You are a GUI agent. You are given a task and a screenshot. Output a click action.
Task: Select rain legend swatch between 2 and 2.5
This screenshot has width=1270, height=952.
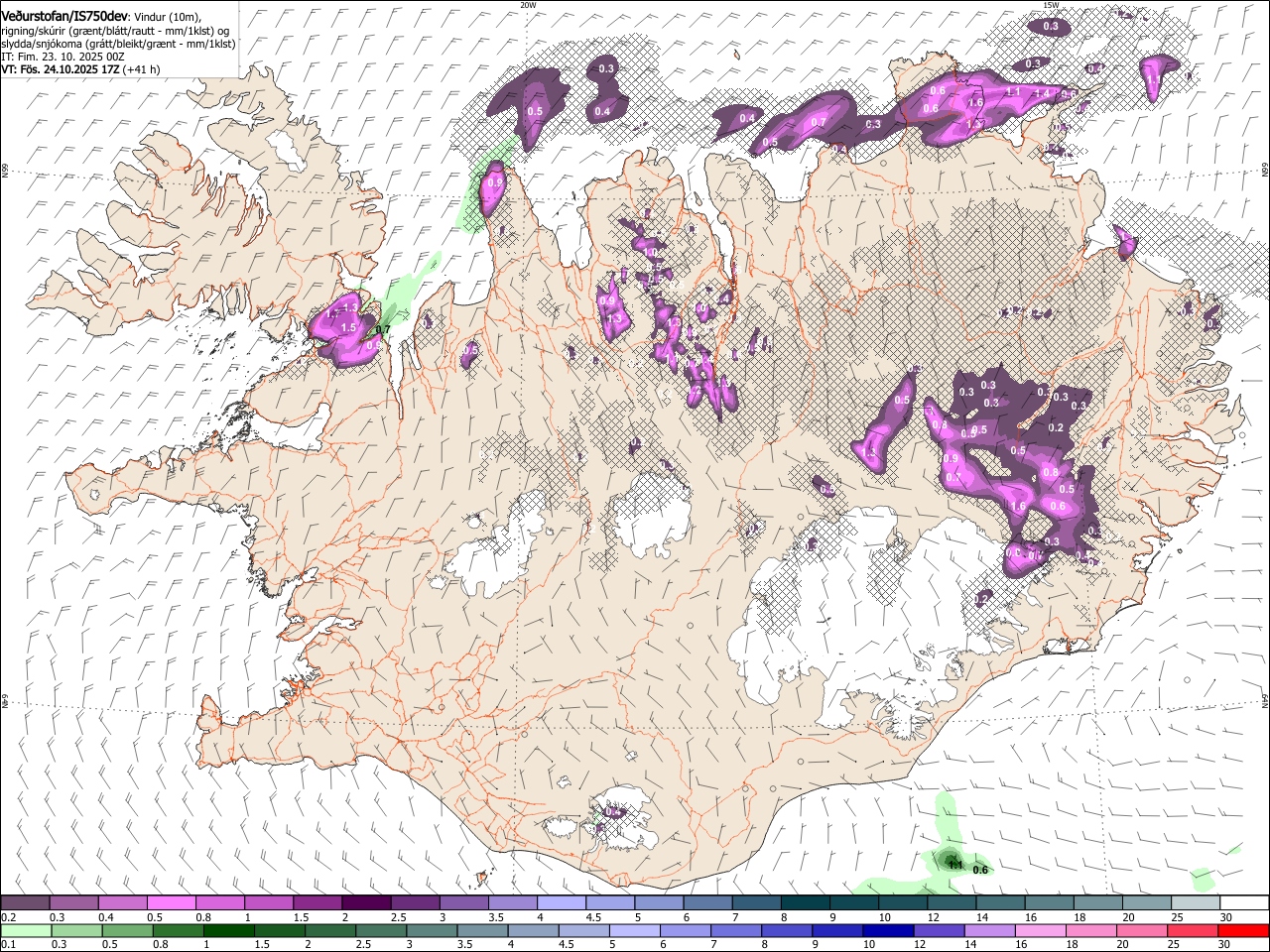coord(330,930)
